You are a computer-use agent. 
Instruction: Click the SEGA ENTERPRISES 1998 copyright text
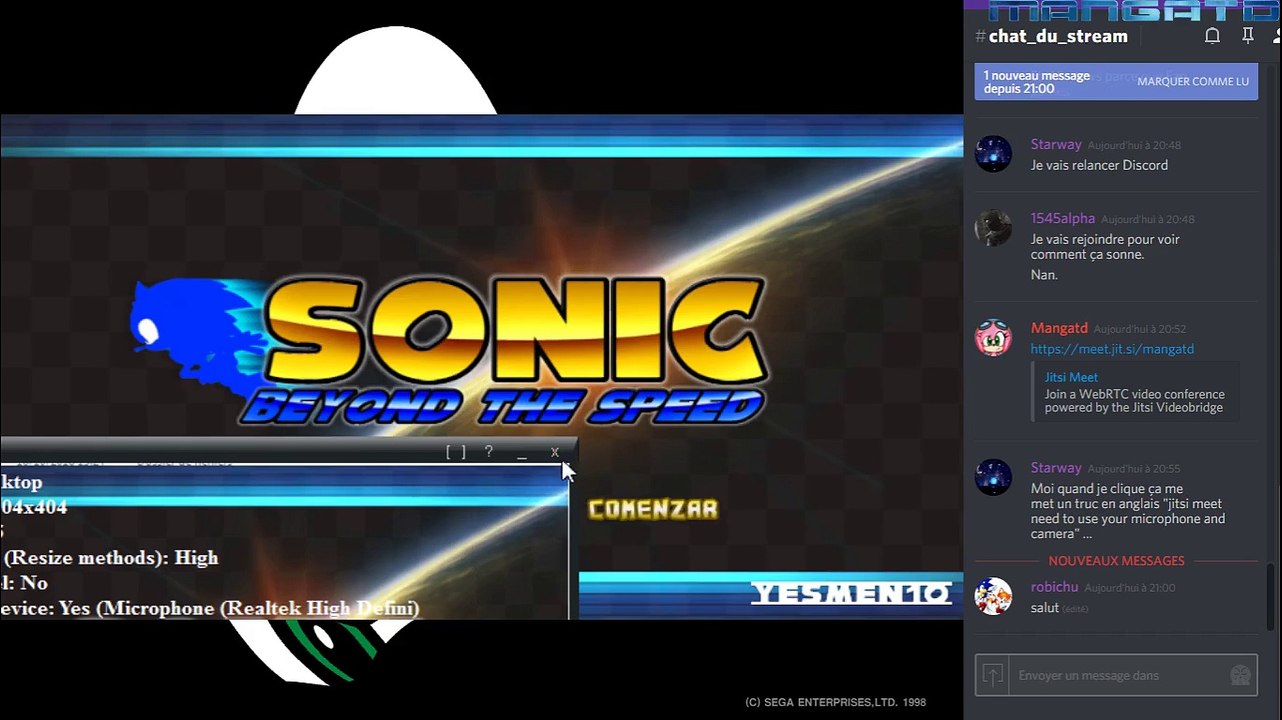pyautogui.click(x=836, y=702)
